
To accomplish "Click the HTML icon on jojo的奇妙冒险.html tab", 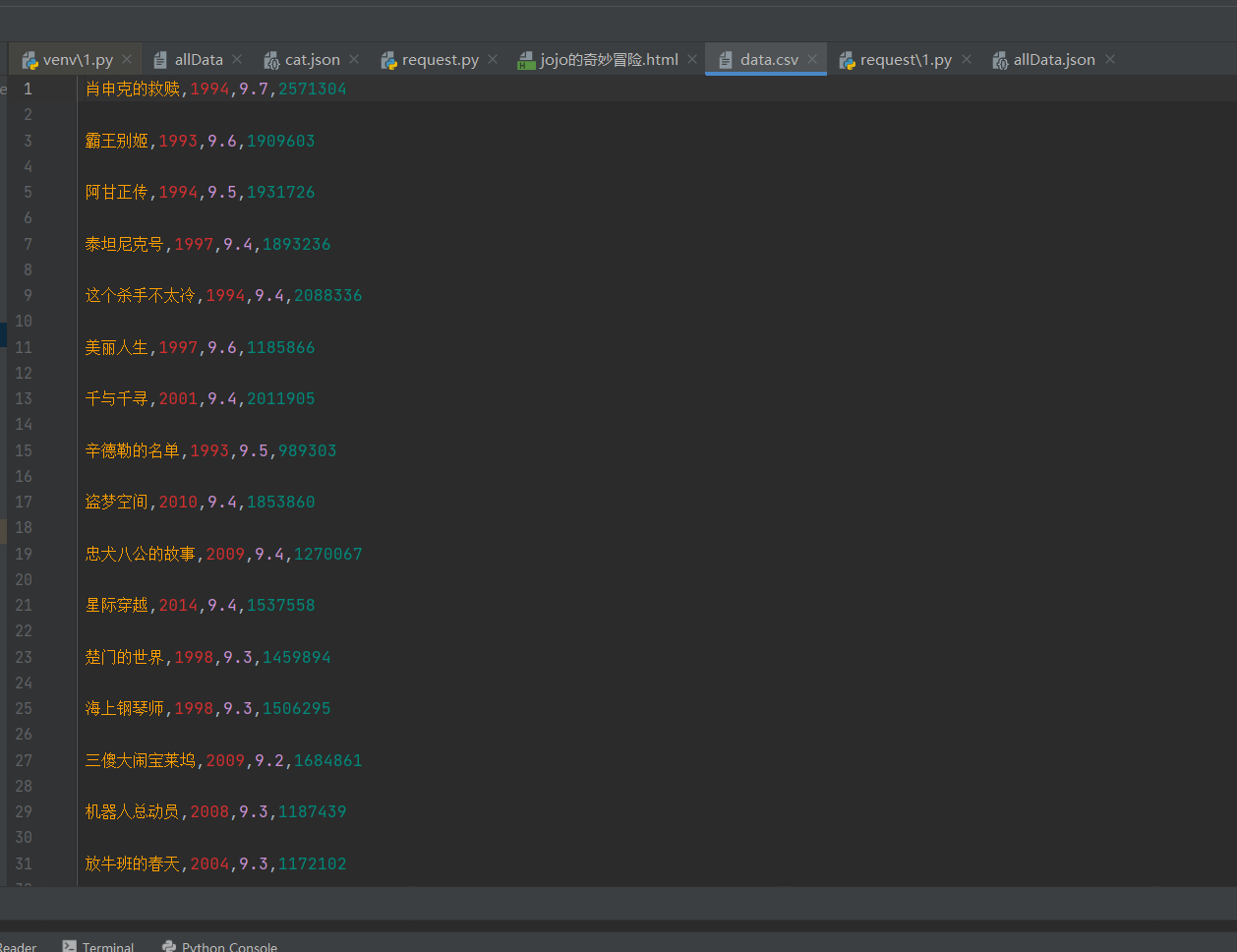I will click(x=525, y=59).
